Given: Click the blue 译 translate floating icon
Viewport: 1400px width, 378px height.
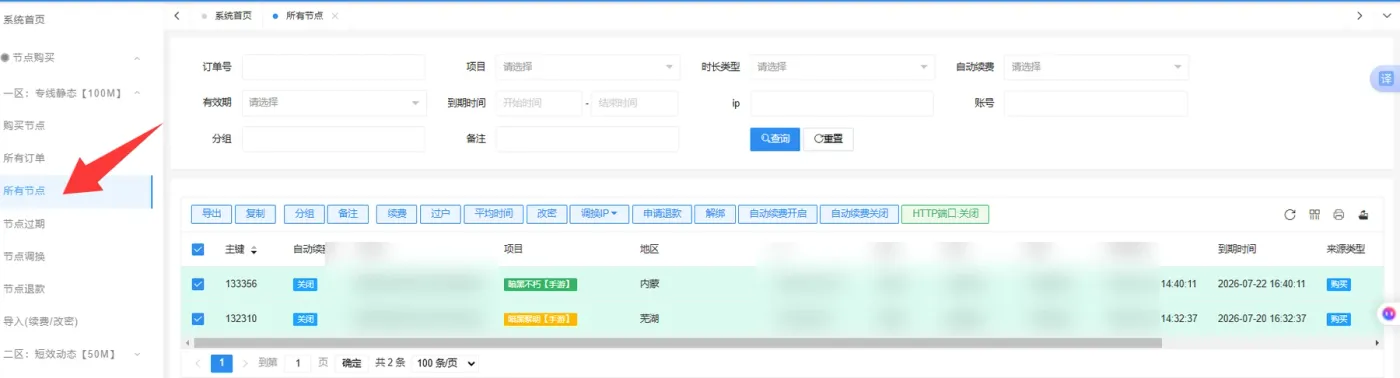Looking at the screenshot, I should [1385, 79].
